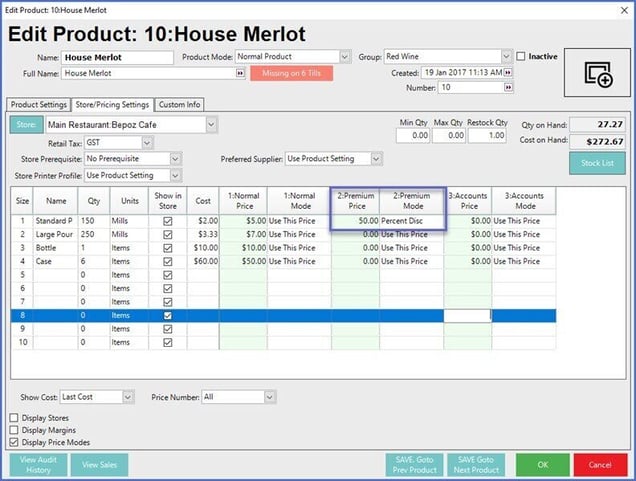Click the green OK button
The image size is (636, 481).
[544, 465]
